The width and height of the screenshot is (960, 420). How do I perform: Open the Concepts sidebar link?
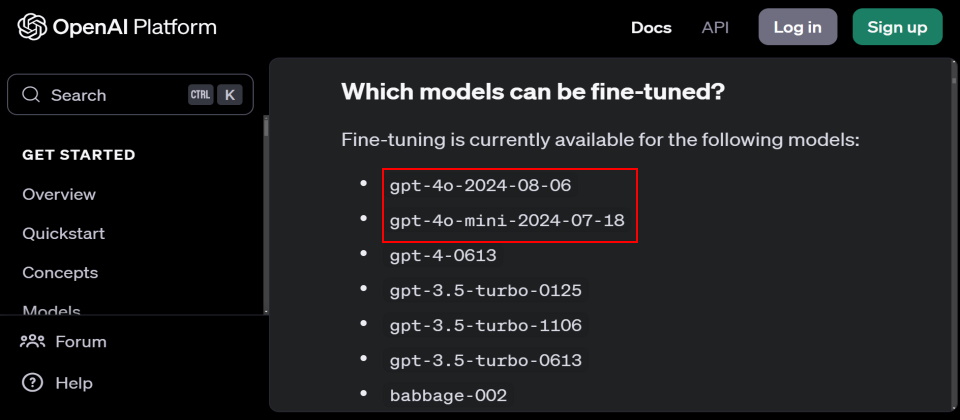(60, 272)
